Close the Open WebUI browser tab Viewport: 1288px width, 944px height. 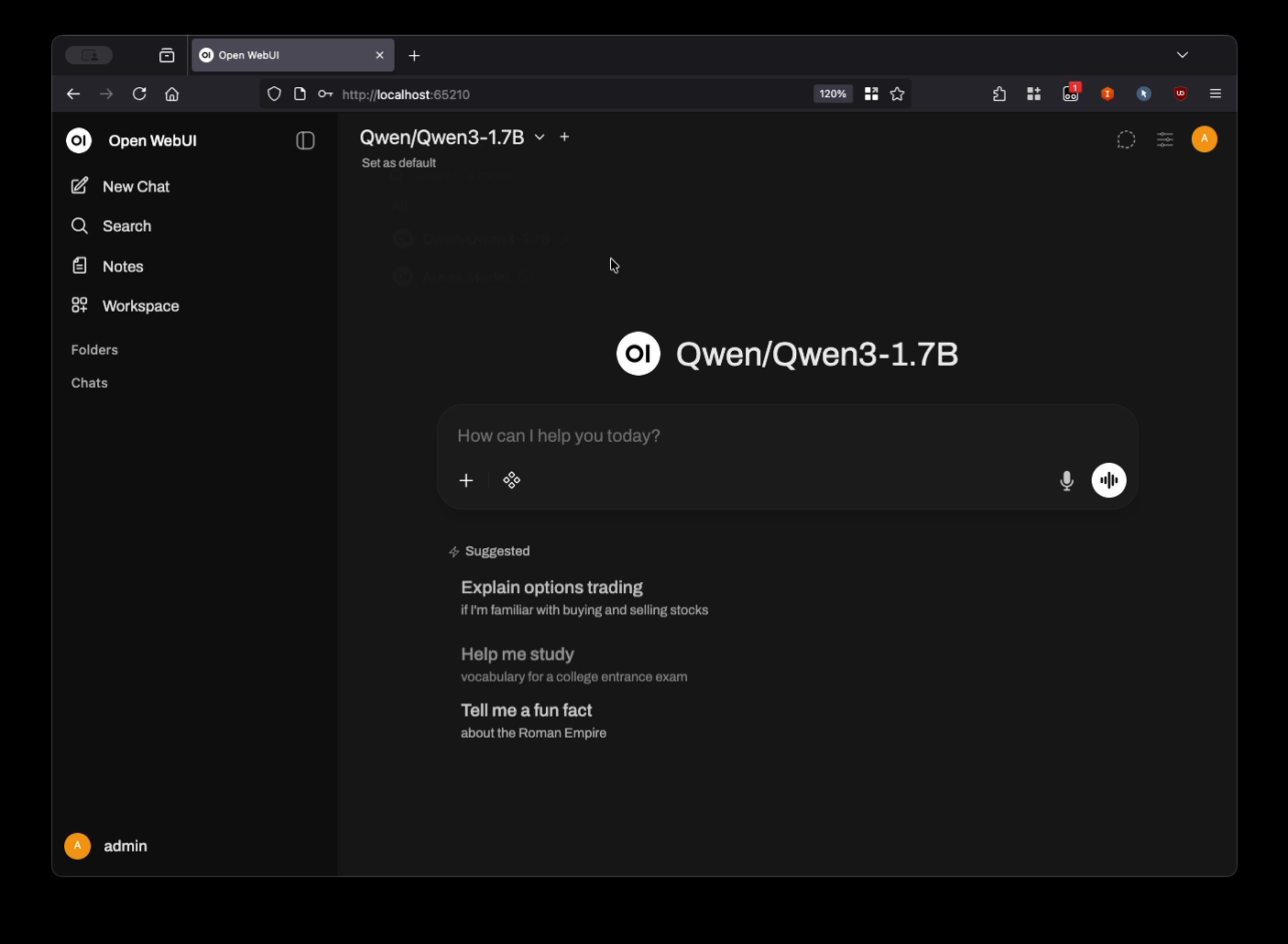[380, 55]
